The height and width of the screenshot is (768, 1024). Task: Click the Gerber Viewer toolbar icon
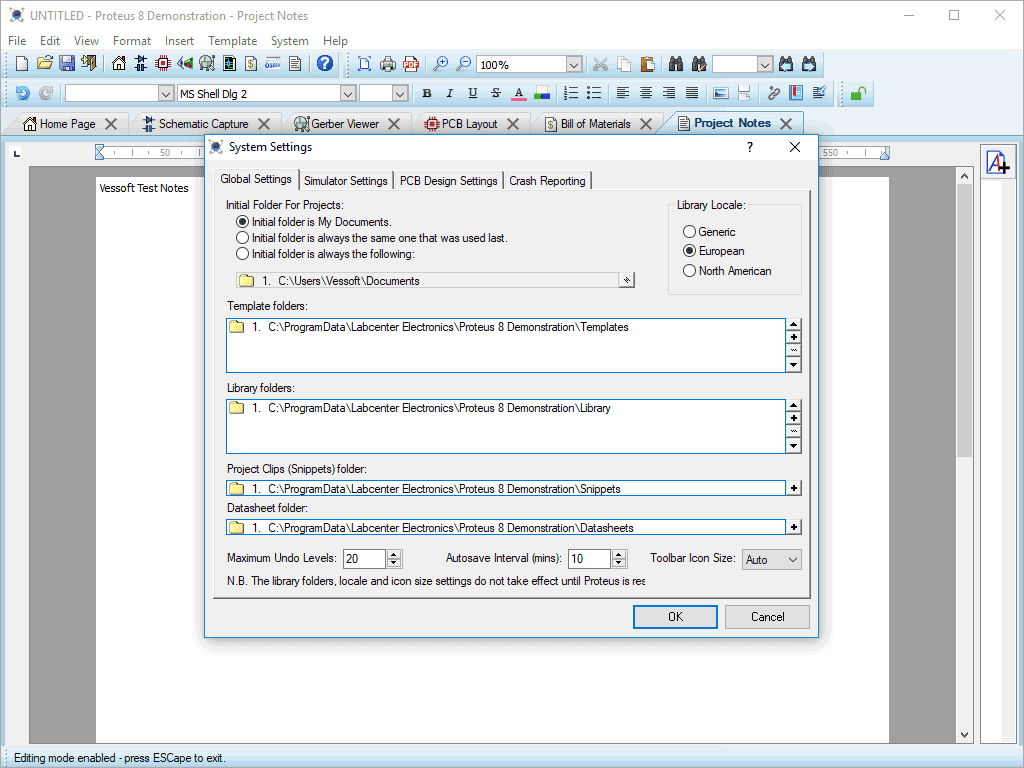(207, 64)
